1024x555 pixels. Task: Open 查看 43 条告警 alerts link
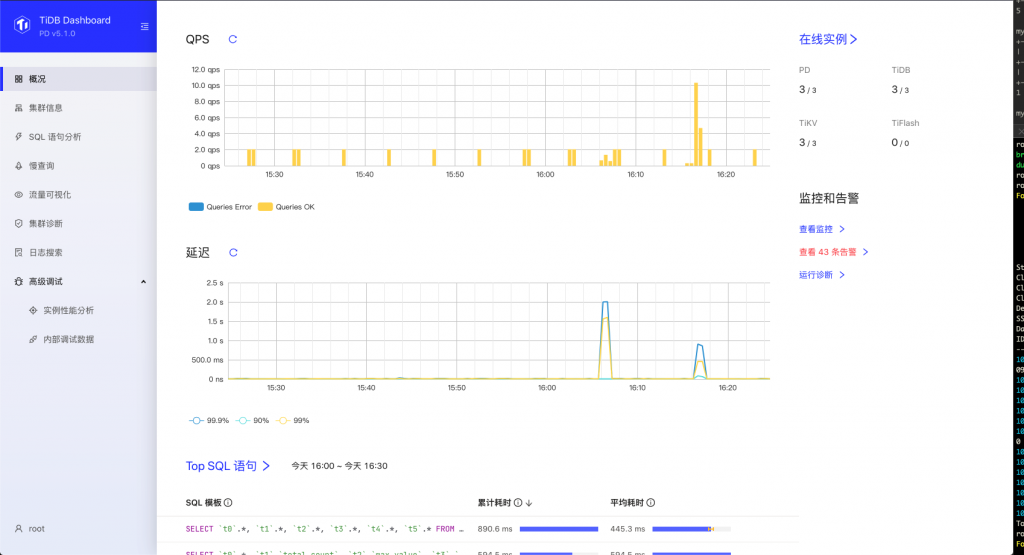pyautogui.click(x=834, y=252)
